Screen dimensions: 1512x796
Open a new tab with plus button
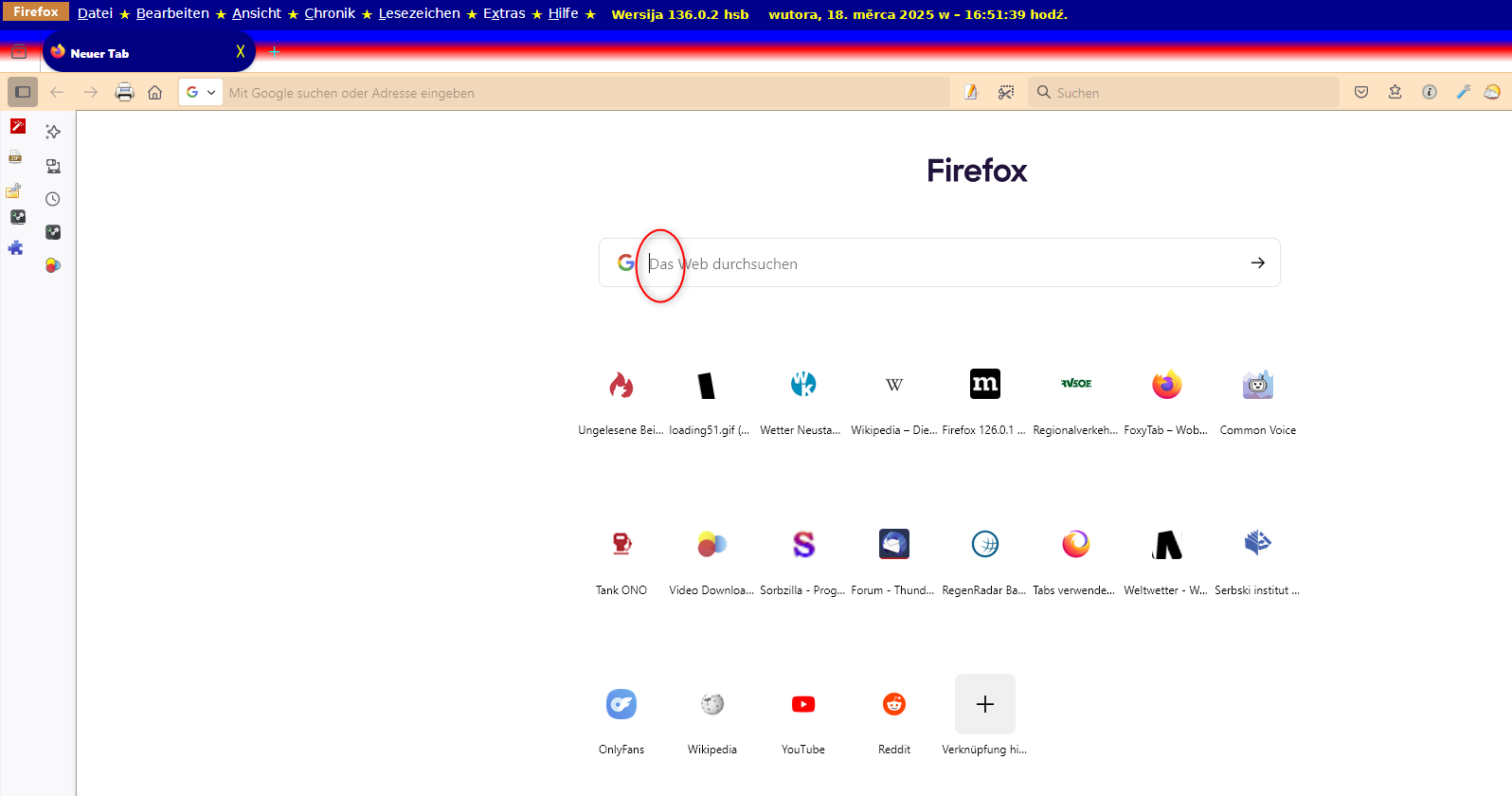[x=275, y=51]
